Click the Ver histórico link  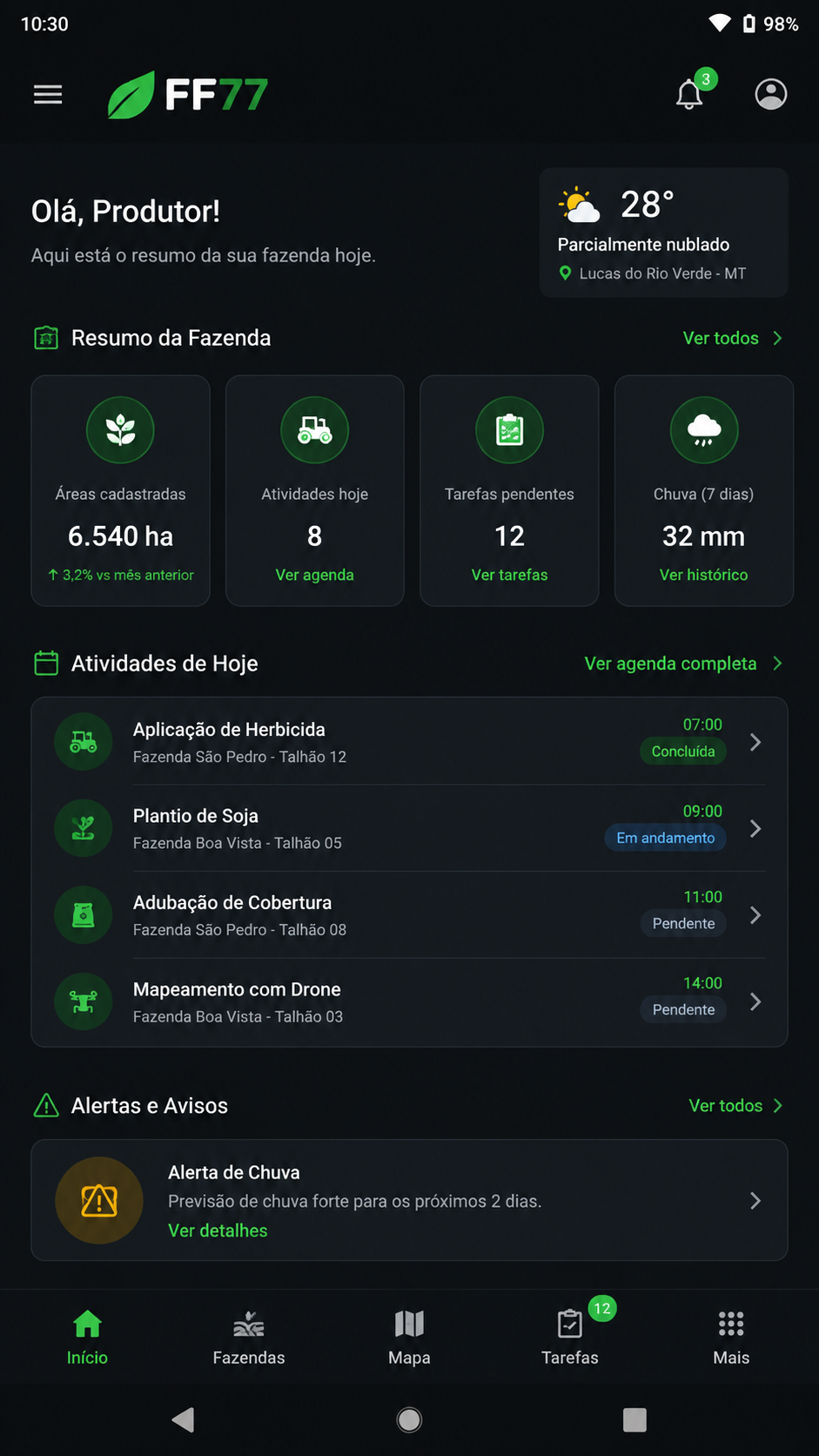pyautogui.click(x=703, y=575)
